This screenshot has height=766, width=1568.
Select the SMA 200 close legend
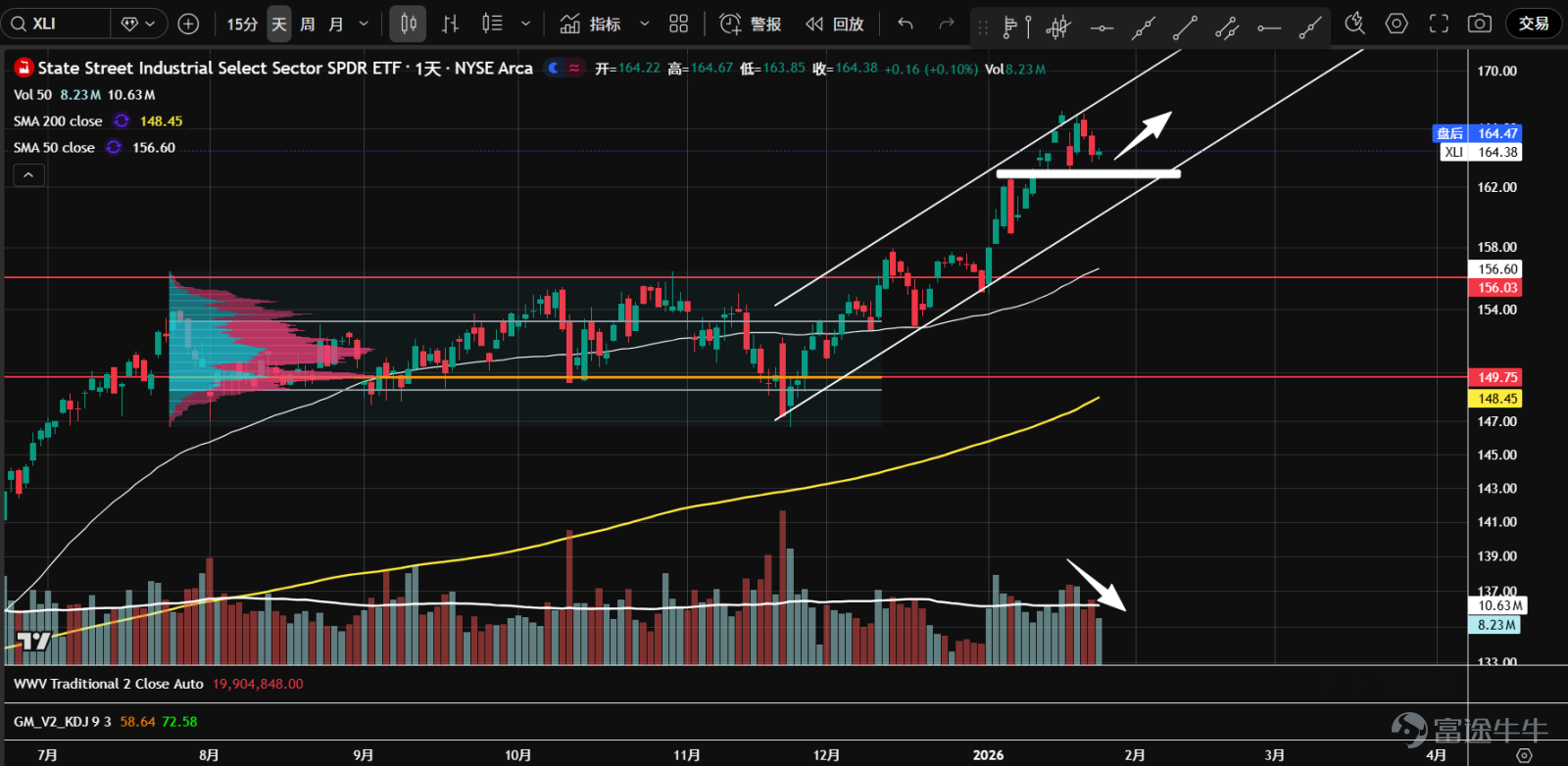click(x=58, y=121)
